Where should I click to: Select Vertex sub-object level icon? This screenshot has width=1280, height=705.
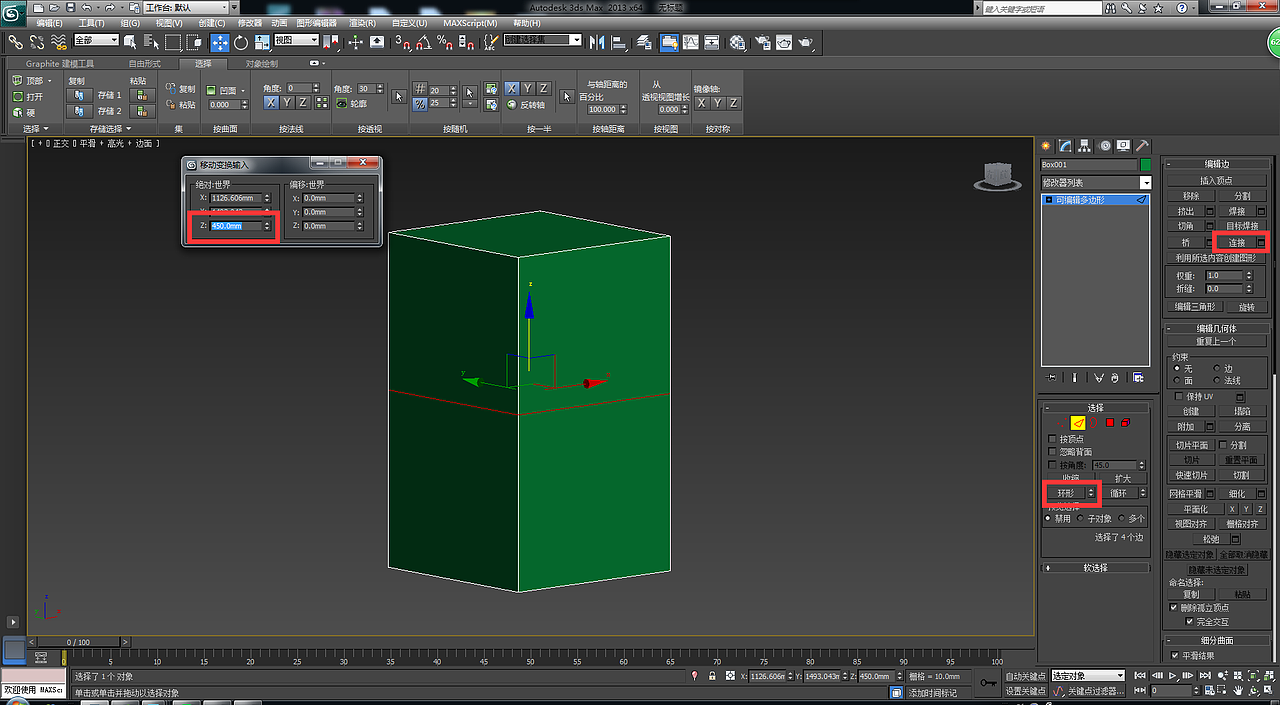(x=1062, y=423)
